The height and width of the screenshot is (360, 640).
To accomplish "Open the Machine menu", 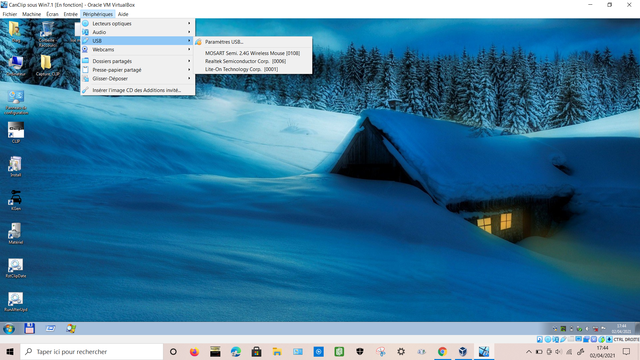I will tap(31, 14).
